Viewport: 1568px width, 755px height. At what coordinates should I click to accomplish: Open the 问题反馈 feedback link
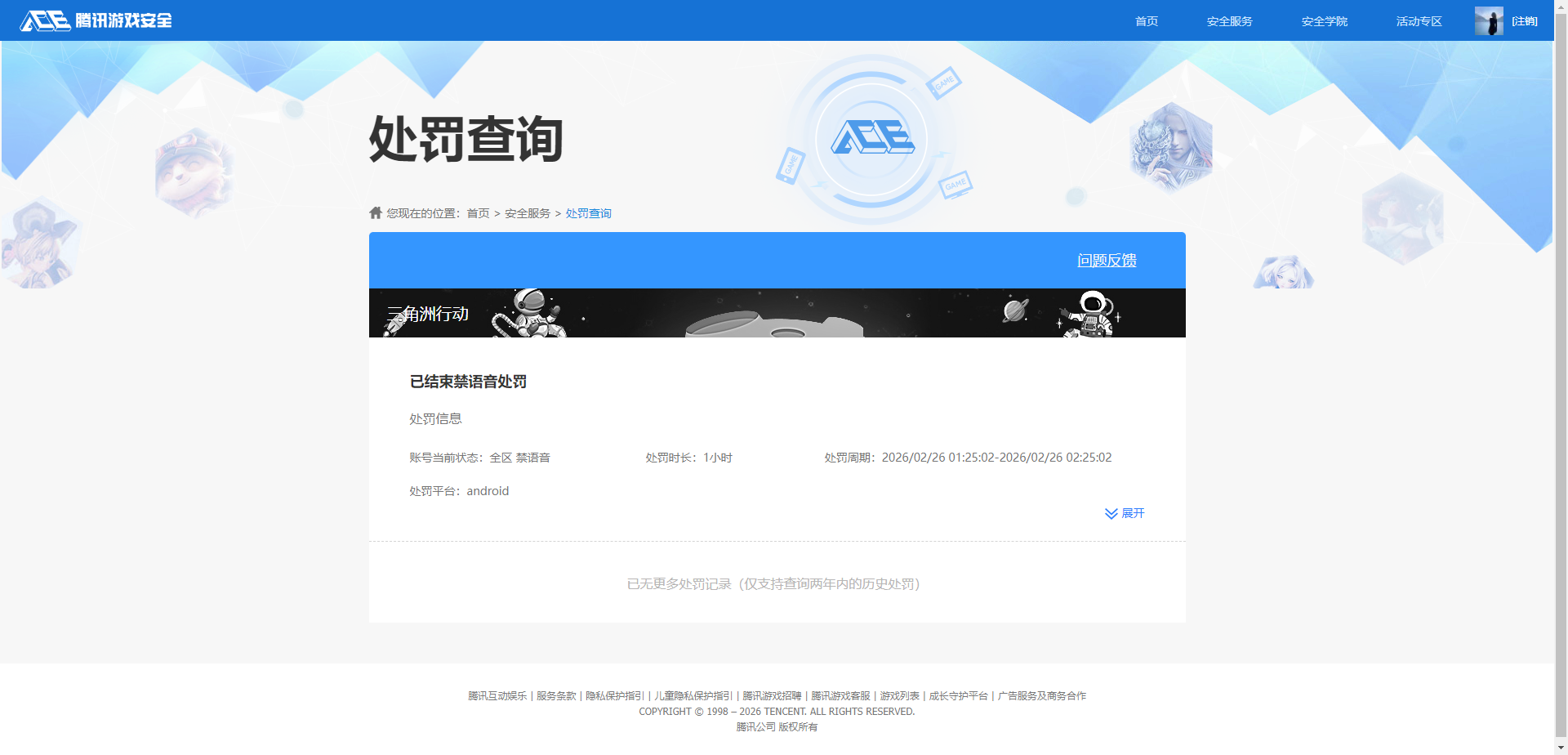coord(1107,260)
